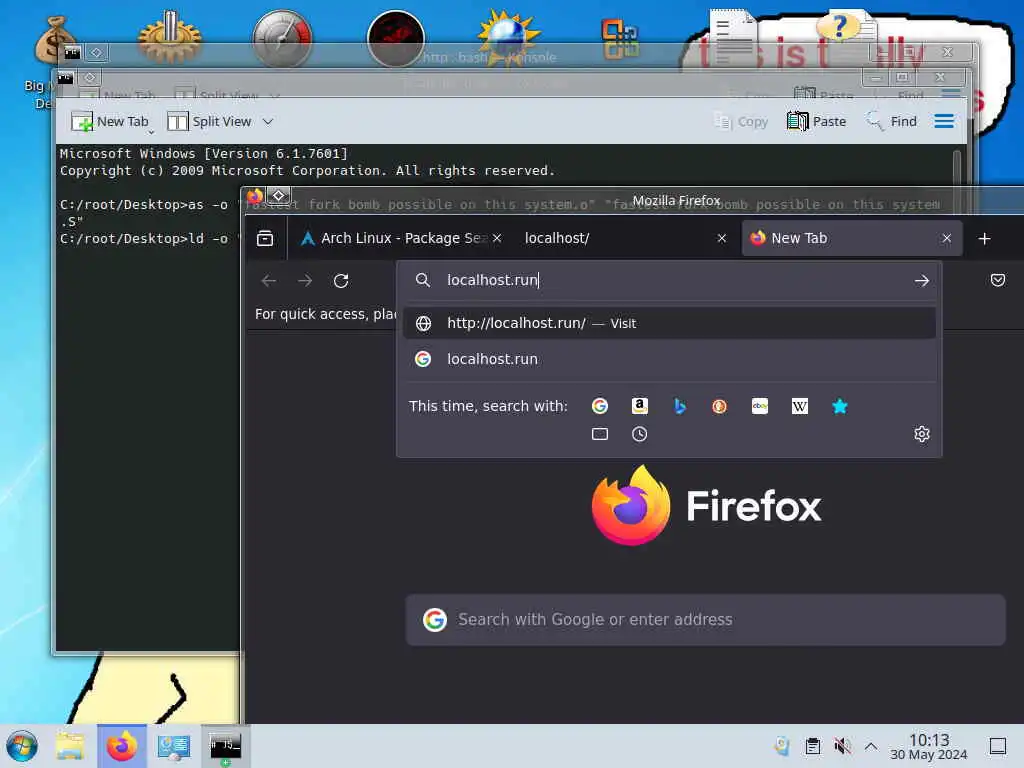The height and width of the screenshot is (768, 1024).
Task: Click the Firefox window title bar pin icon
Action: pos(278,195)
